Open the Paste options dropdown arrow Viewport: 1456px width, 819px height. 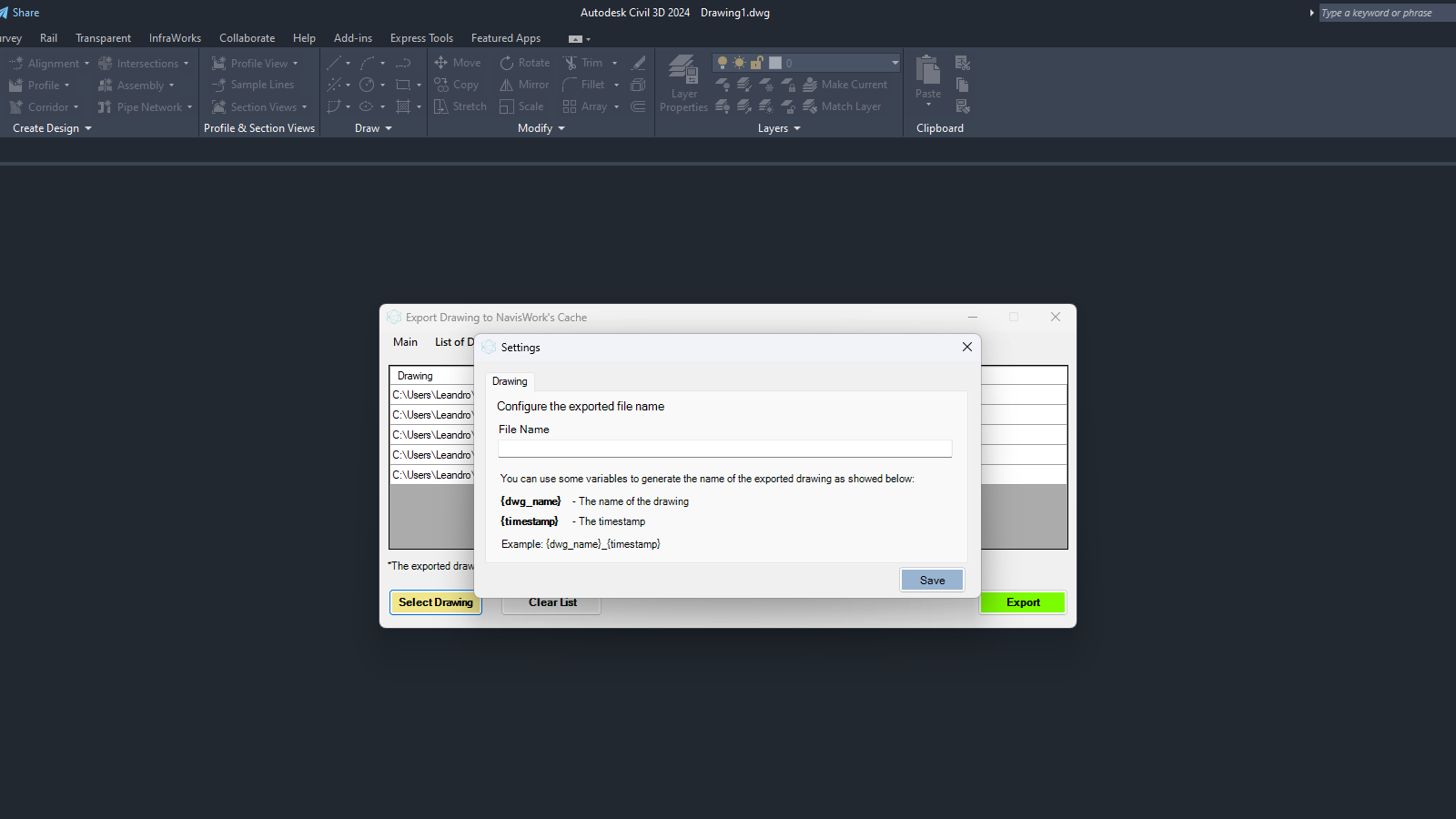pos(928,105)
